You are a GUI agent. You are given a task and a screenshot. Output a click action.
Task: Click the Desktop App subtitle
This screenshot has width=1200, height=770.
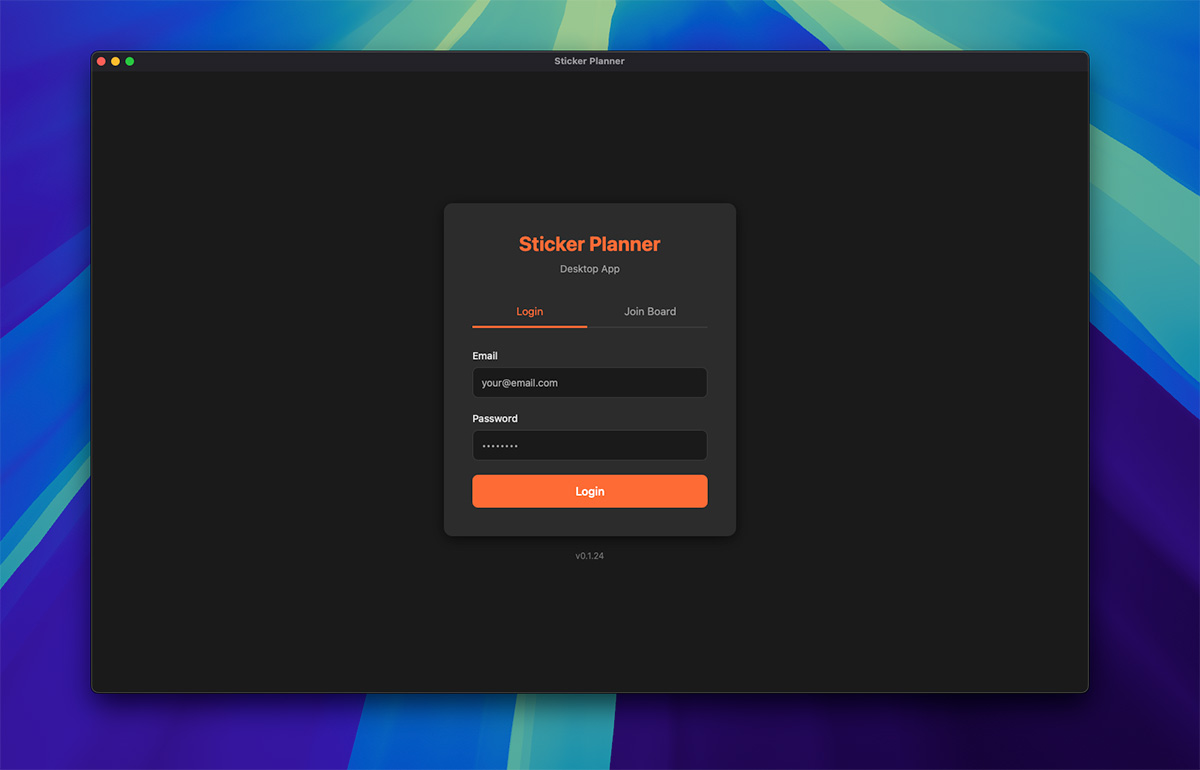[x=589, y=268]
